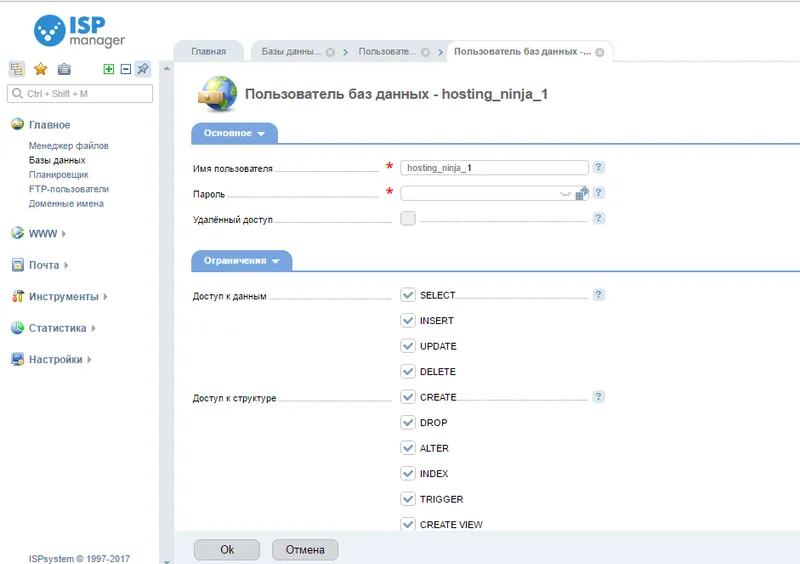Select the Пользователь баз данных tab
This screenshot has height=564, width=800.
pyautogui.click(x=522, y=52)
